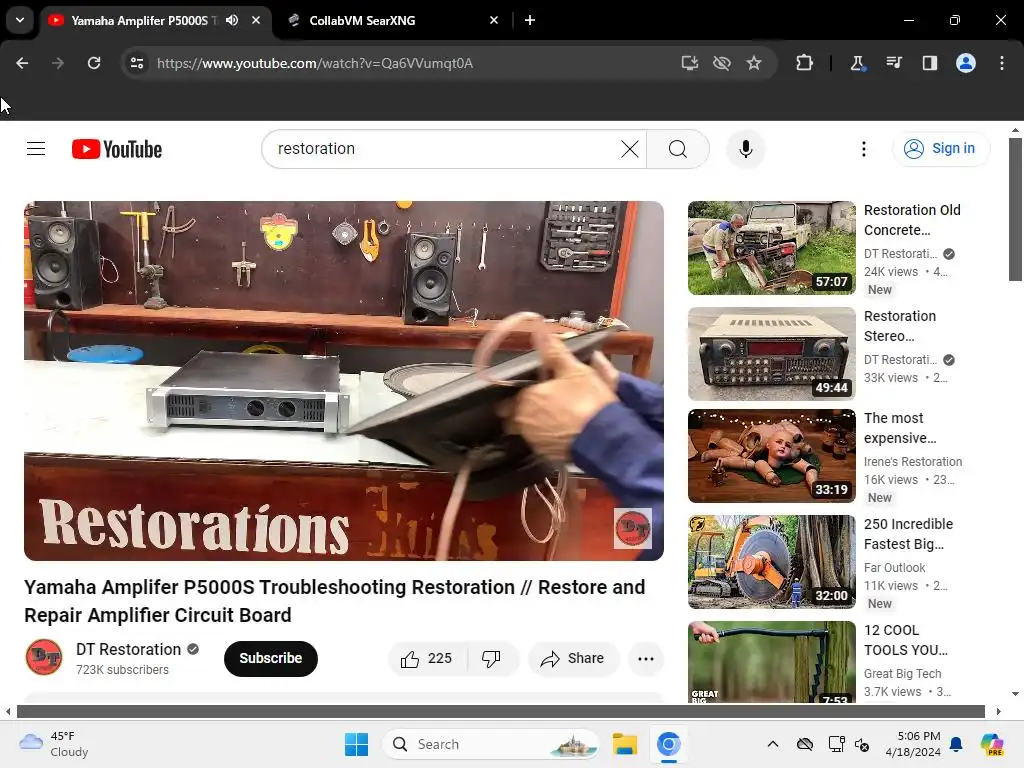This screenshot has width=1024, height=768.
Task: Open the Chrome profile avatar
Action: tap(966, 63)
